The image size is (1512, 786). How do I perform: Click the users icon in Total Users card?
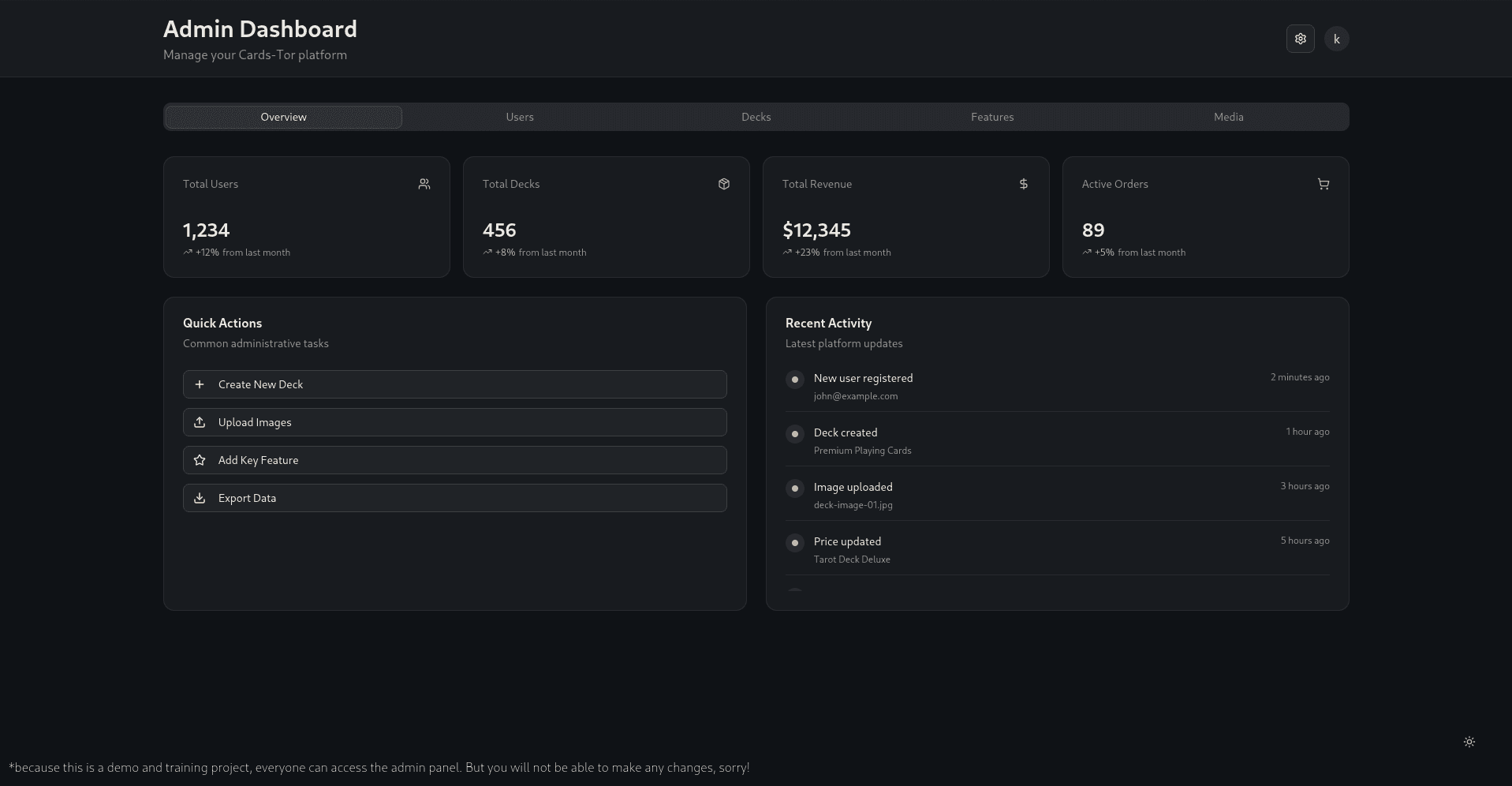pyautogui.click(x=424, y=184)
